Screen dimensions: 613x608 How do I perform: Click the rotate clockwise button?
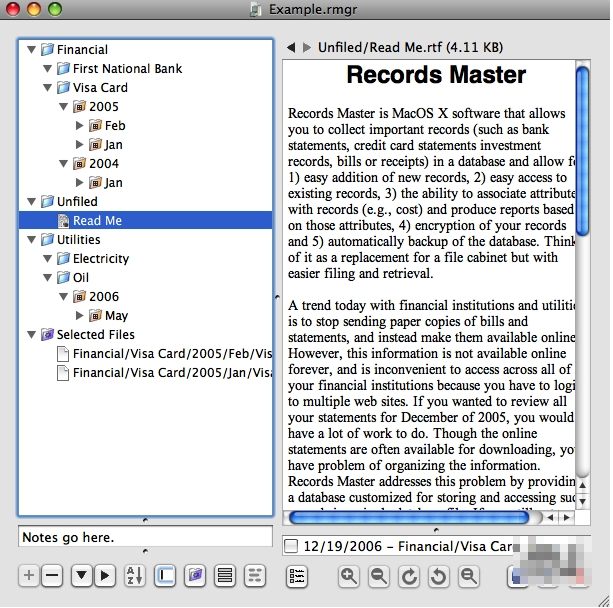pos(409,577)
